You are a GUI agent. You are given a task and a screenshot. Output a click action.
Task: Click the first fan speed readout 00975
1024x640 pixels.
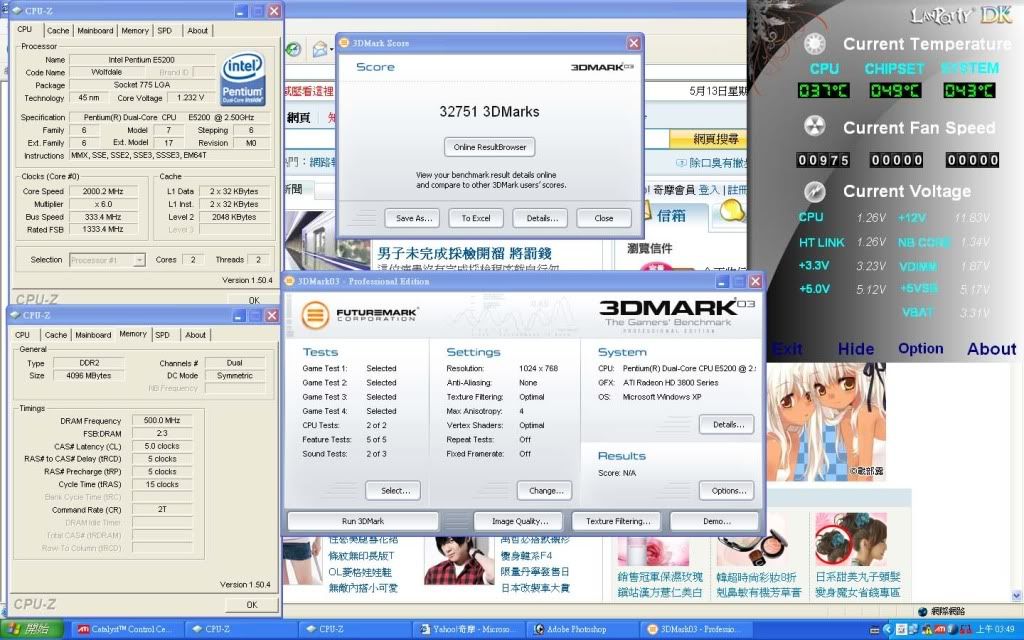tap(824, 160)
